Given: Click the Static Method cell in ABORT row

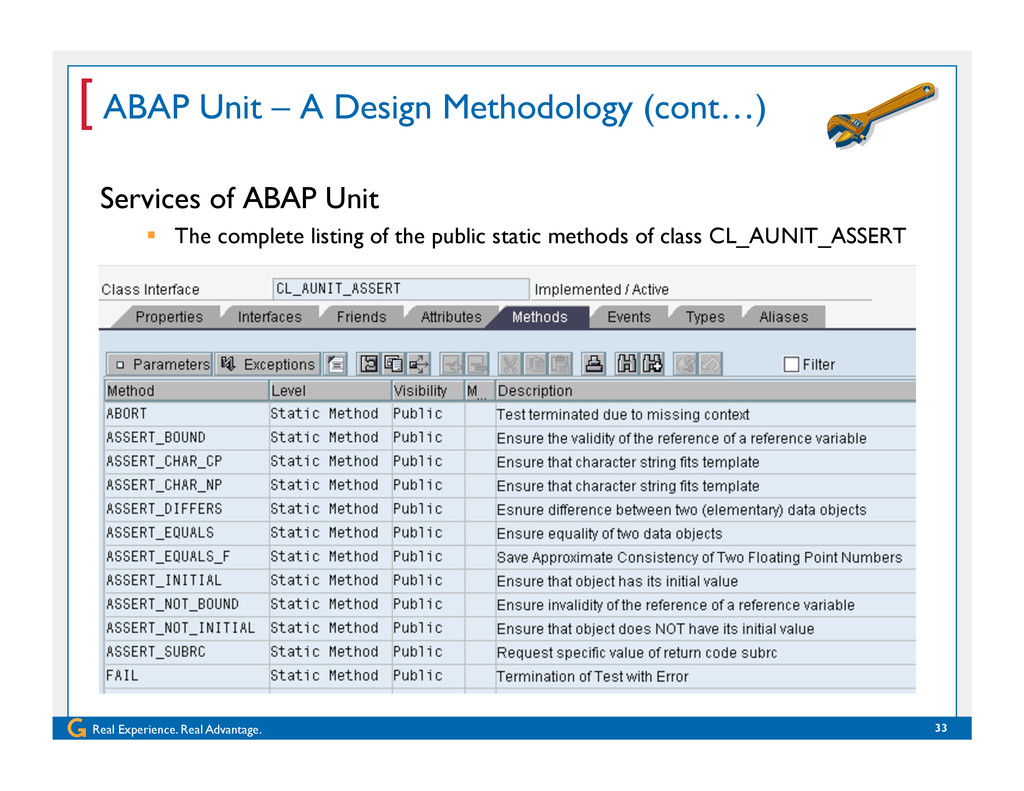Looking at the screenshot, I should tap(330, 414).
